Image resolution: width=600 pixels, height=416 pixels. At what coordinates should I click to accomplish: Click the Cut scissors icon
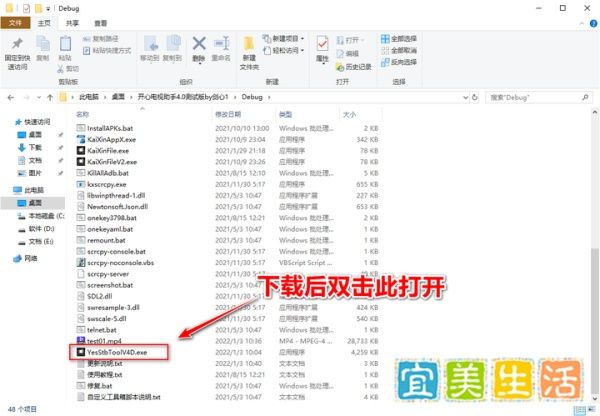point(60,69)
